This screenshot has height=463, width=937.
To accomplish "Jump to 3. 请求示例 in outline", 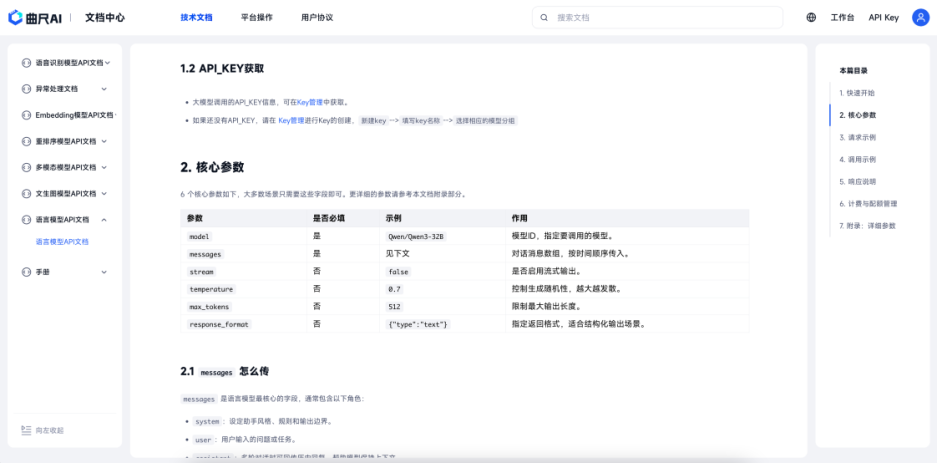I will [857, 137].
